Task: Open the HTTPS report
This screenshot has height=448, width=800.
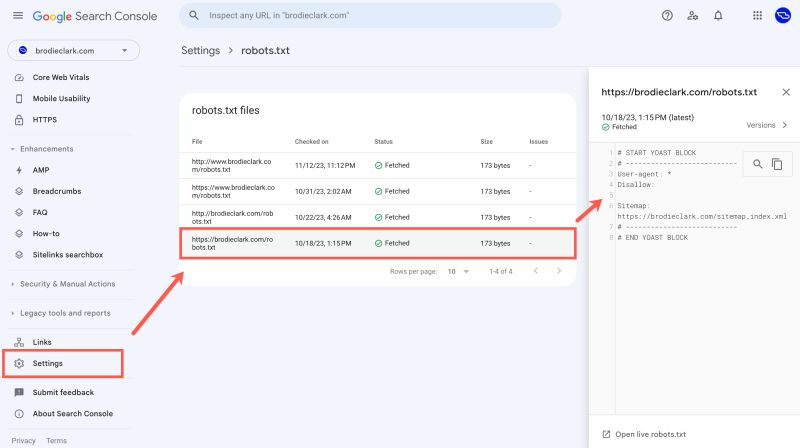Action: click(x=45, y=120)
